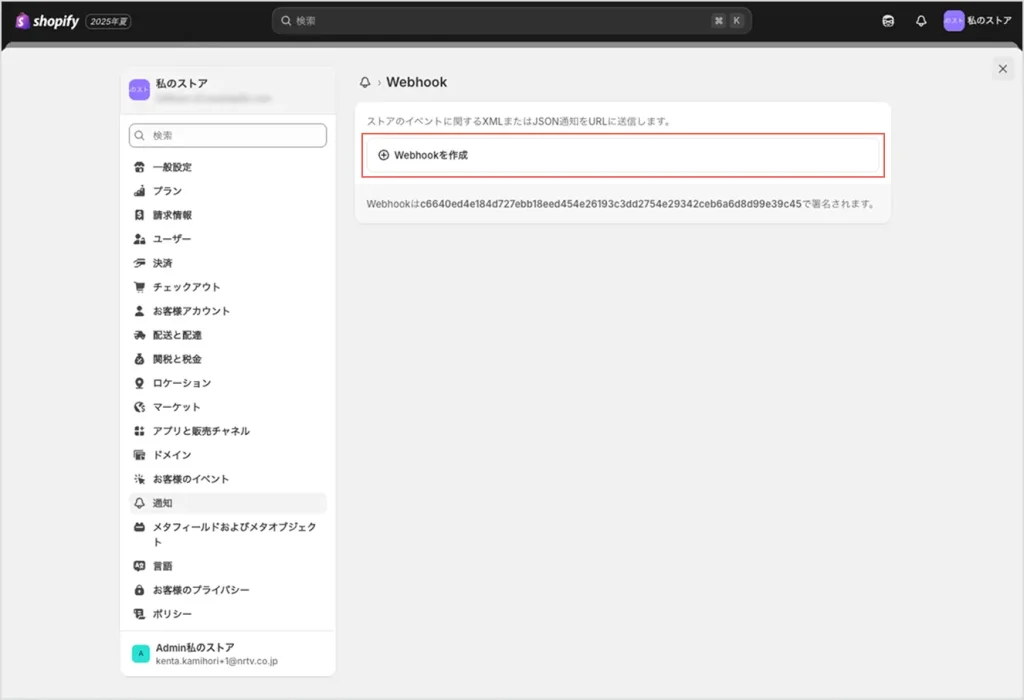
Task: Click the bell icon in Webhook breadcrumb
Action: pyautogui.click(x=365, y=83)
